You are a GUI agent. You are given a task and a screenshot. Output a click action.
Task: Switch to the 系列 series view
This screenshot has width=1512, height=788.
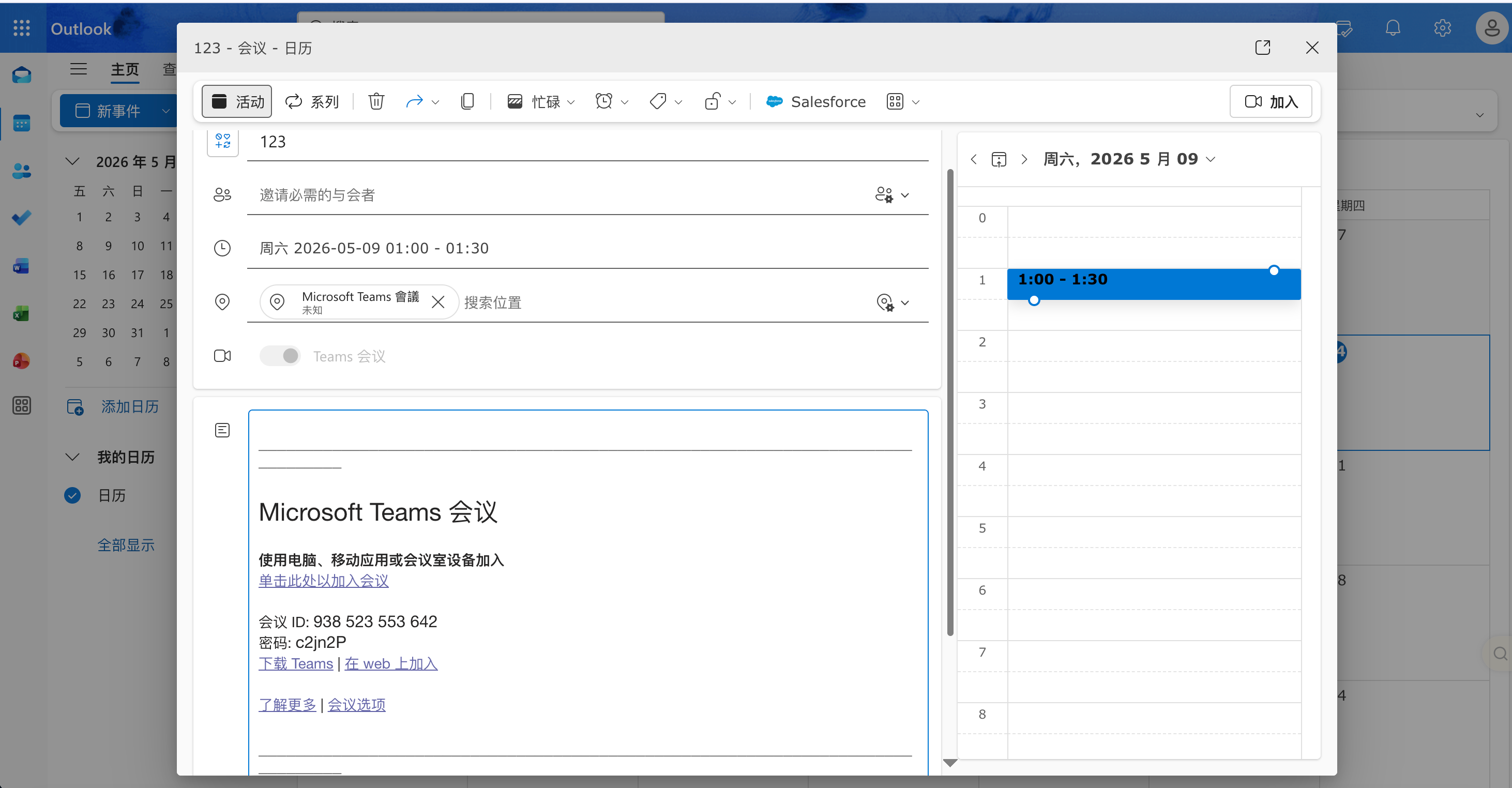click(312, 101)
